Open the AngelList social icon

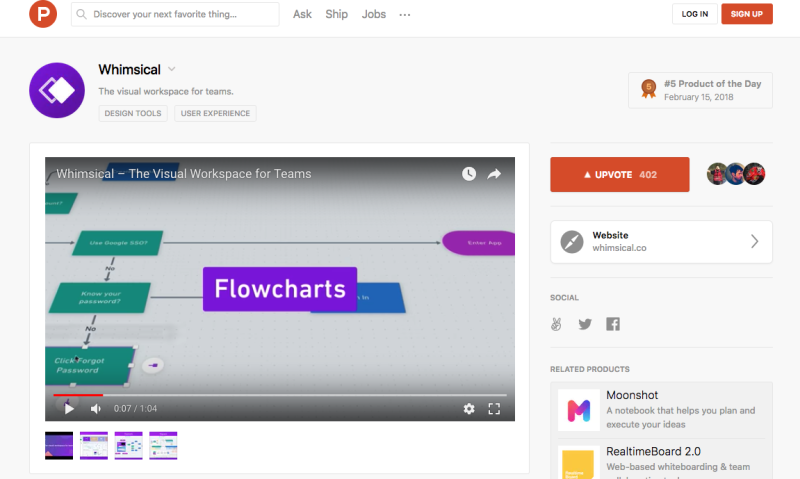(x=556, y=324)
